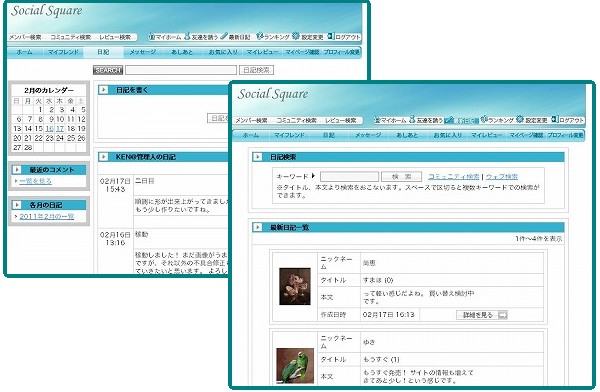The image size is (600, 392).
Task: Select マイレビュー tab in front window
Action: pos(487,135)
